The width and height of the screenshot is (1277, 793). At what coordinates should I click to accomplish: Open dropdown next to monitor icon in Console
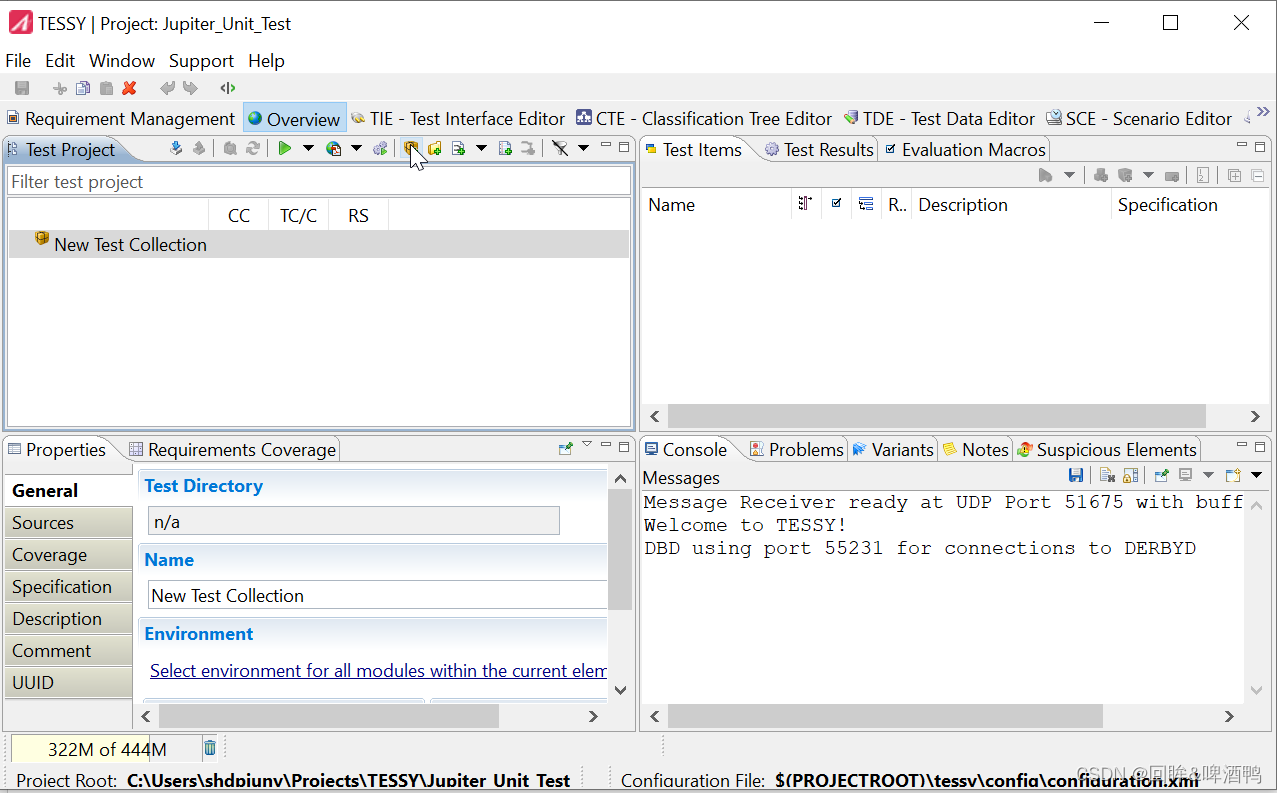(x=1208, y=475)
